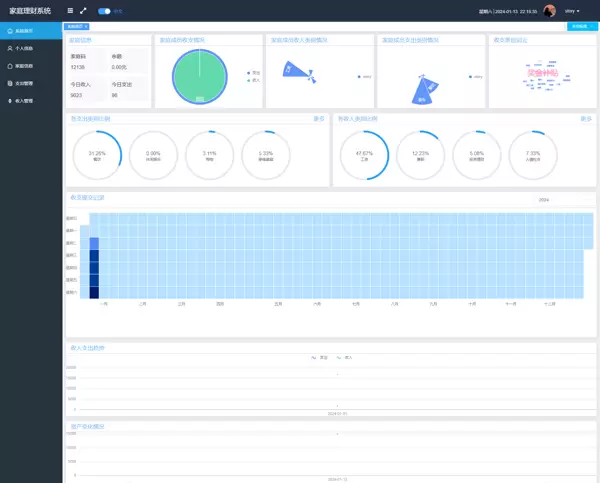The image size is (600, 483).
Task: Click 更多 link in income category panel
Action: 586,118
